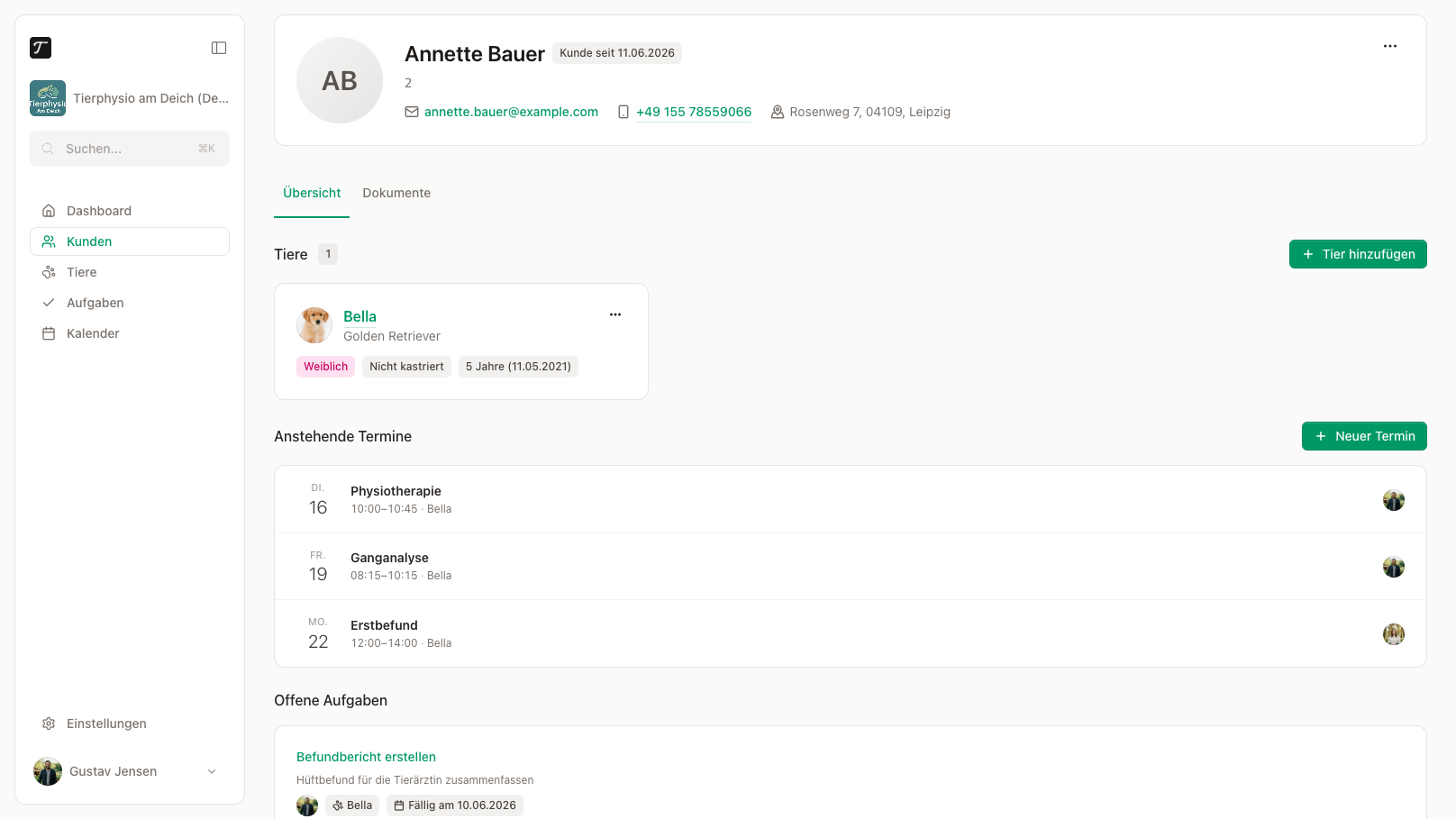Switch to the Übersicht tab
The width and height of the screenshot is (1456, 819).
[x=312, y=193]
